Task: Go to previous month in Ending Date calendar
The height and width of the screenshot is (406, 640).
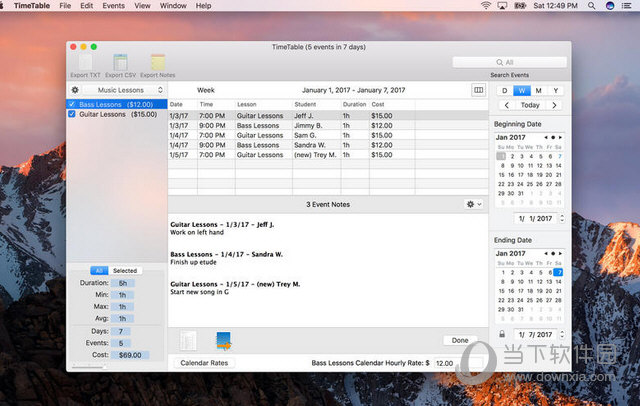Action: tap(546, 253)
